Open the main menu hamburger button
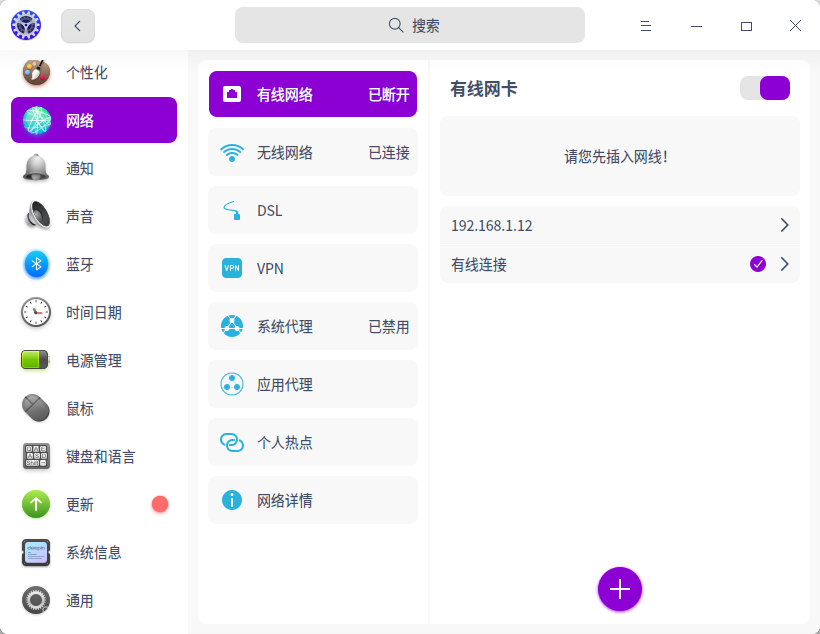 click(646, 26)
